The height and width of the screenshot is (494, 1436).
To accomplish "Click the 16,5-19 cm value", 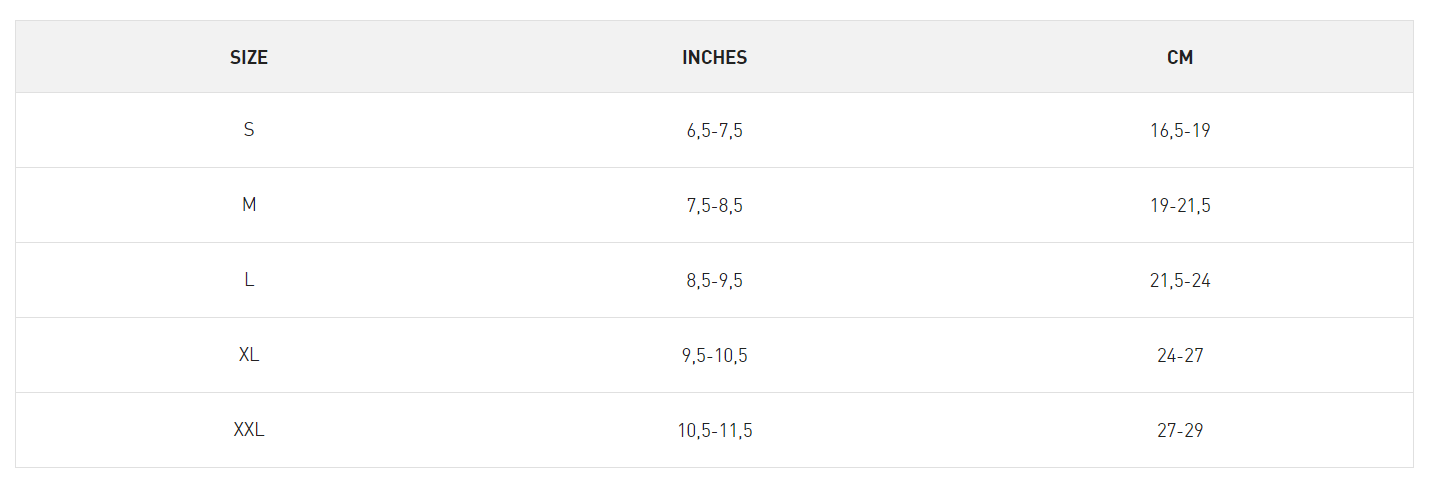I will click(x=1180, y=130).
